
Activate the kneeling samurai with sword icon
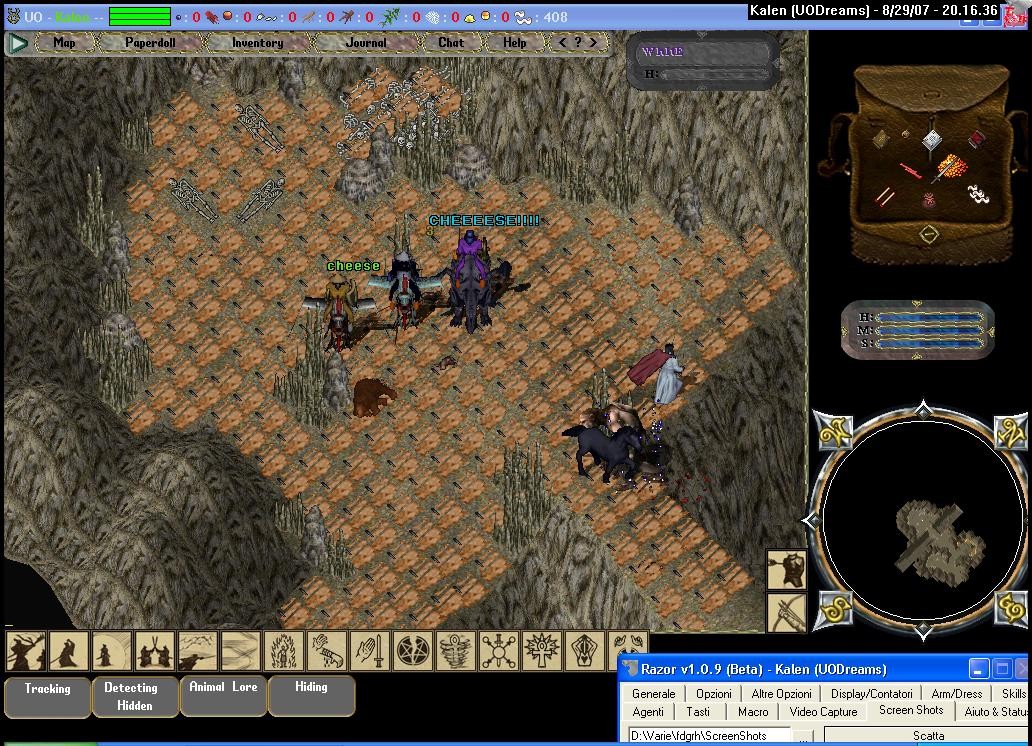[x=68, y=651]
